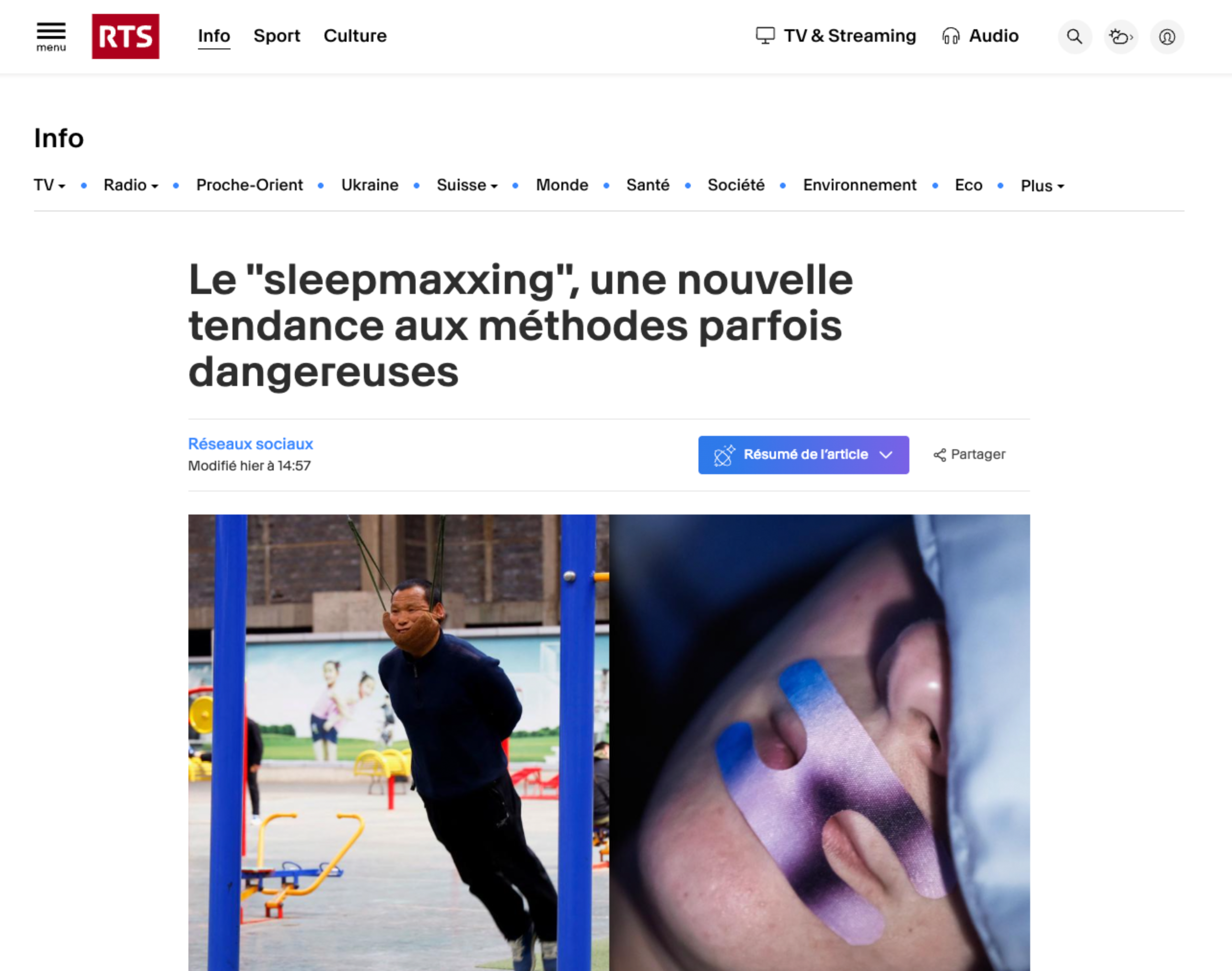Click the Partager share icon
The width and height of the screenshot is (1232, 971).
point(940,455)
